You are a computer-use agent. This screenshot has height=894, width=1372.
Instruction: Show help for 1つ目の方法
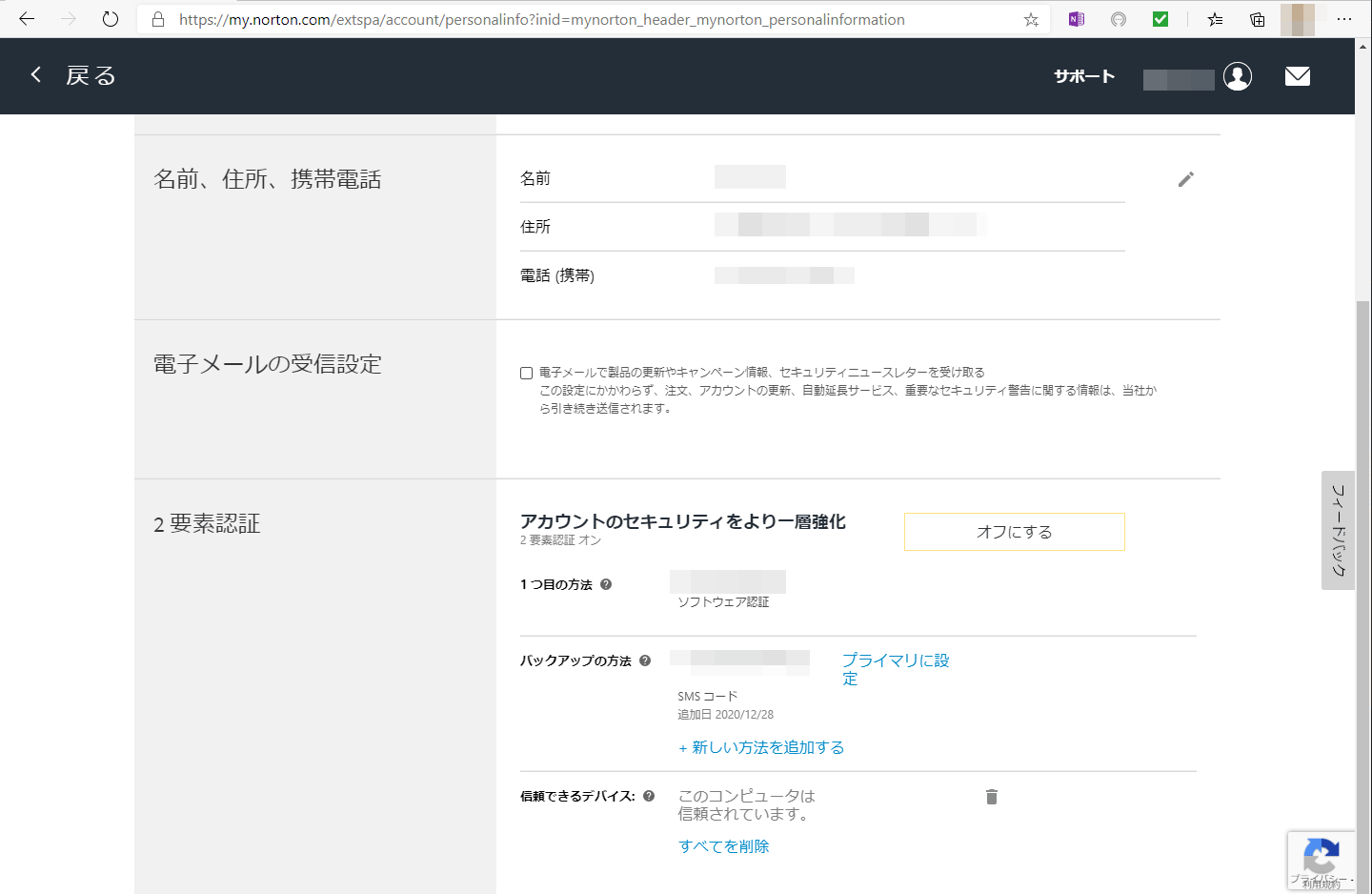606,584
